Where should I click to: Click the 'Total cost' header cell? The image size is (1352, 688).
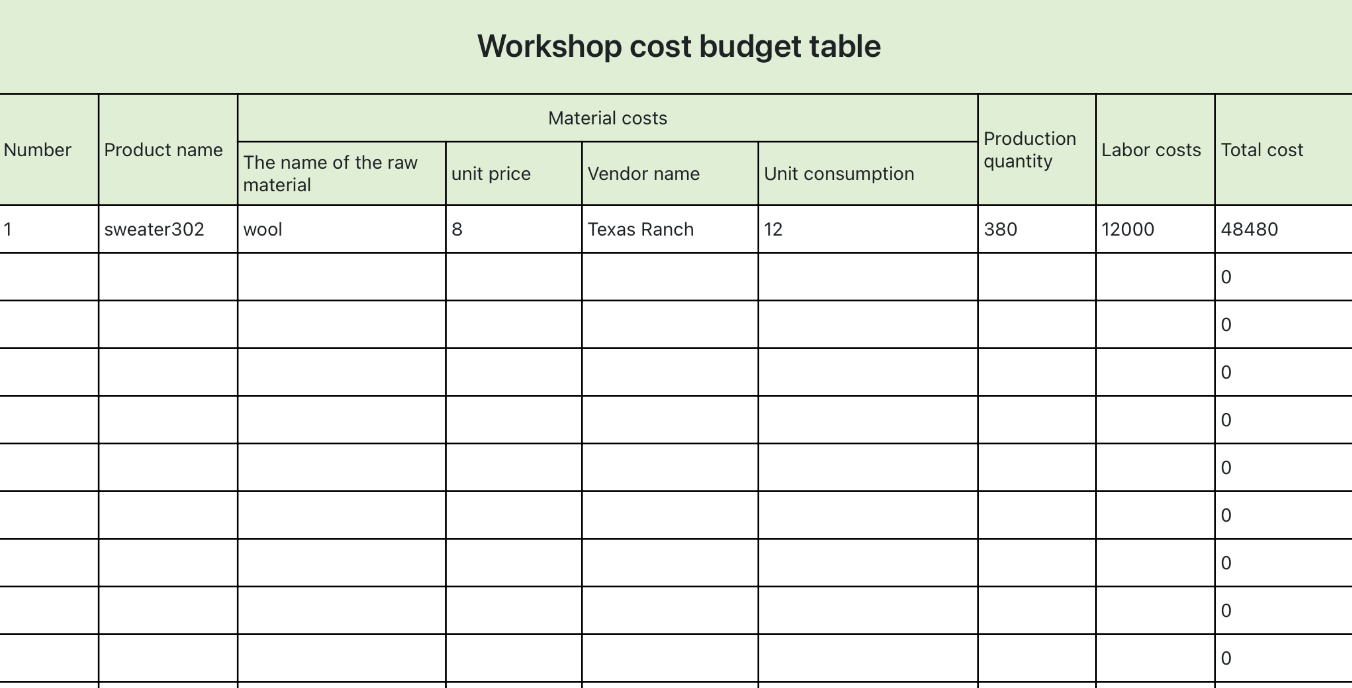tap(1283, 150)
